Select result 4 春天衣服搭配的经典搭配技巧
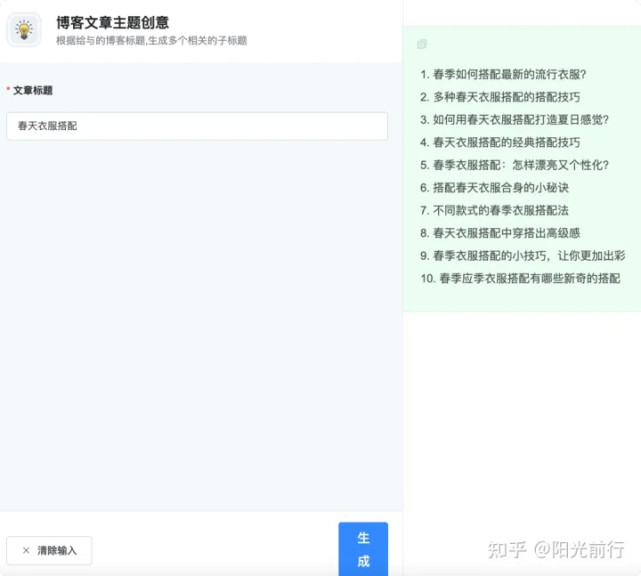Viewport: 641px width, 576px height. pos(500,142)
